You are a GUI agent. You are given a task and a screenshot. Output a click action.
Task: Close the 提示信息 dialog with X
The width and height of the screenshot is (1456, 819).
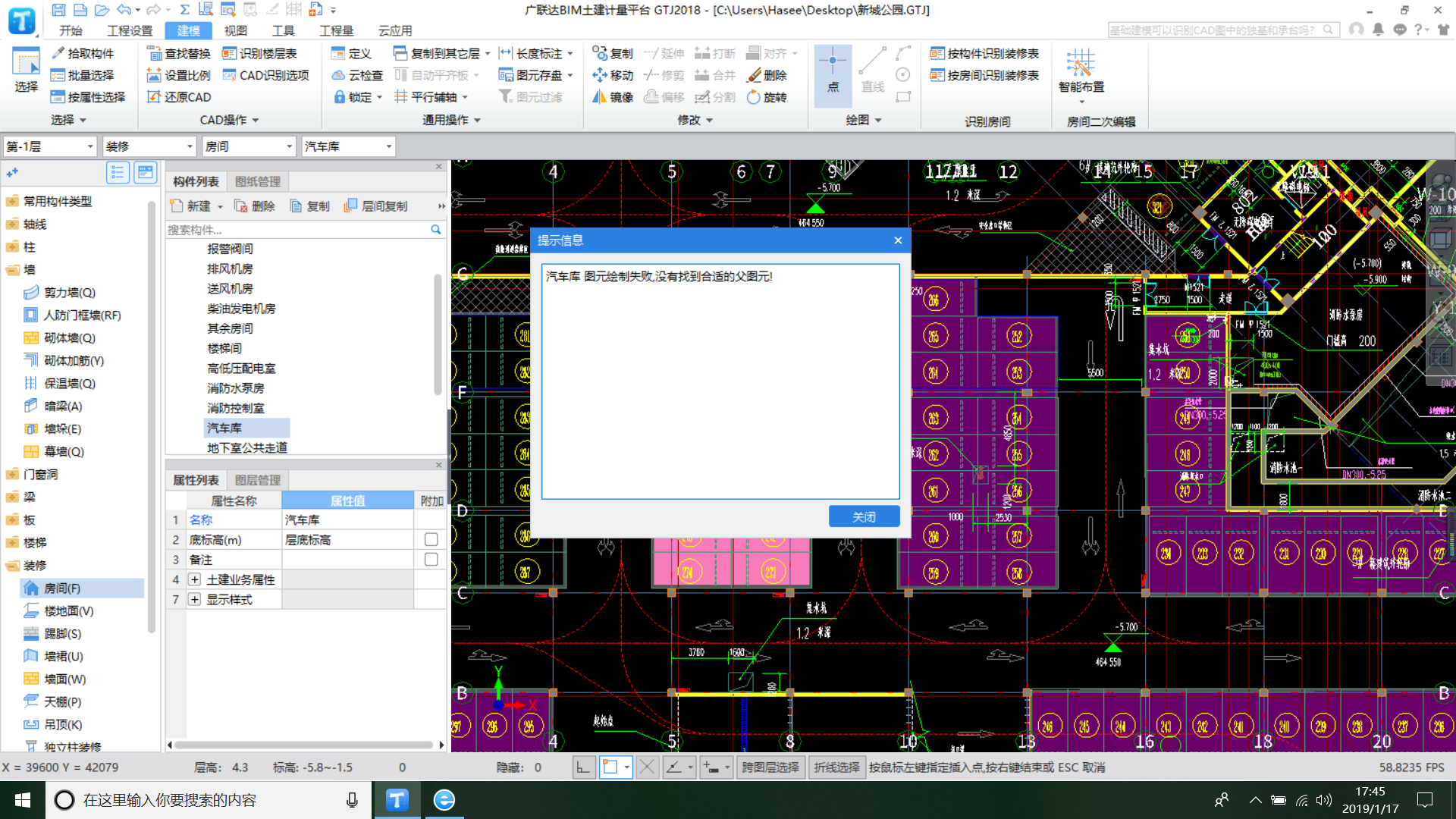tap(898, 240)
